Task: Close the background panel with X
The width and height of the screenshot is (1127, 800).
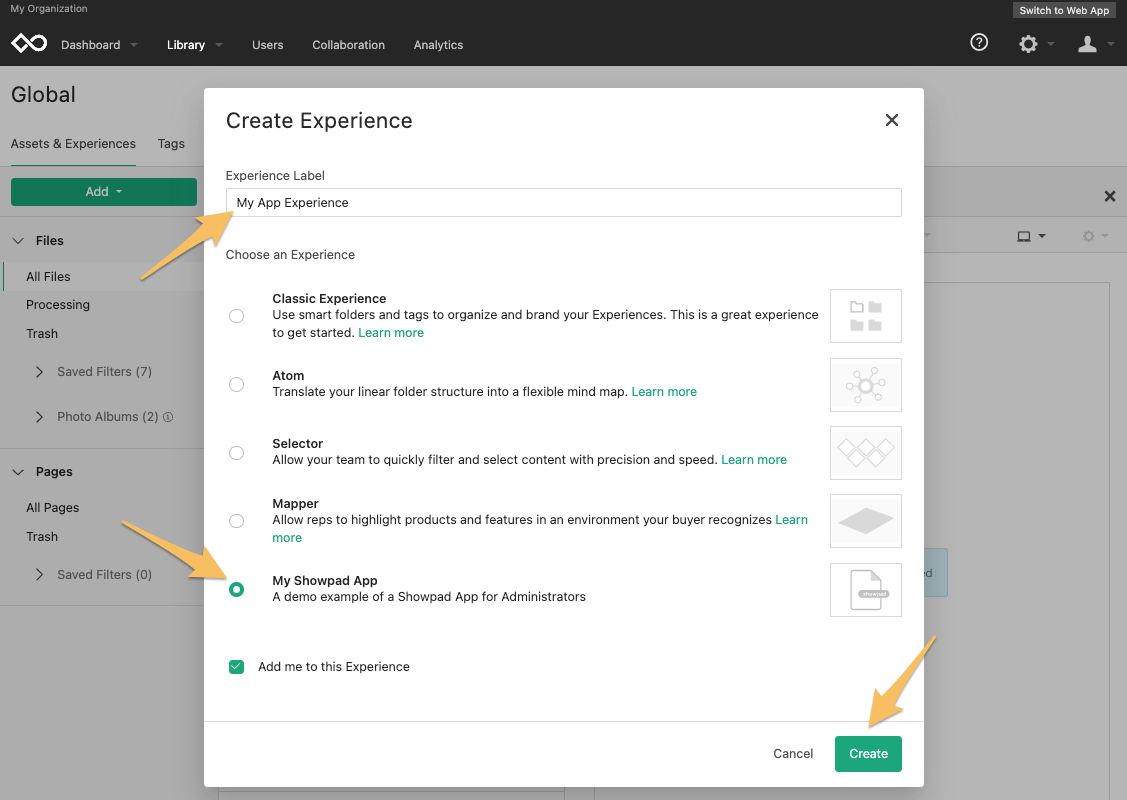Action: click(x=1110, y=196)
